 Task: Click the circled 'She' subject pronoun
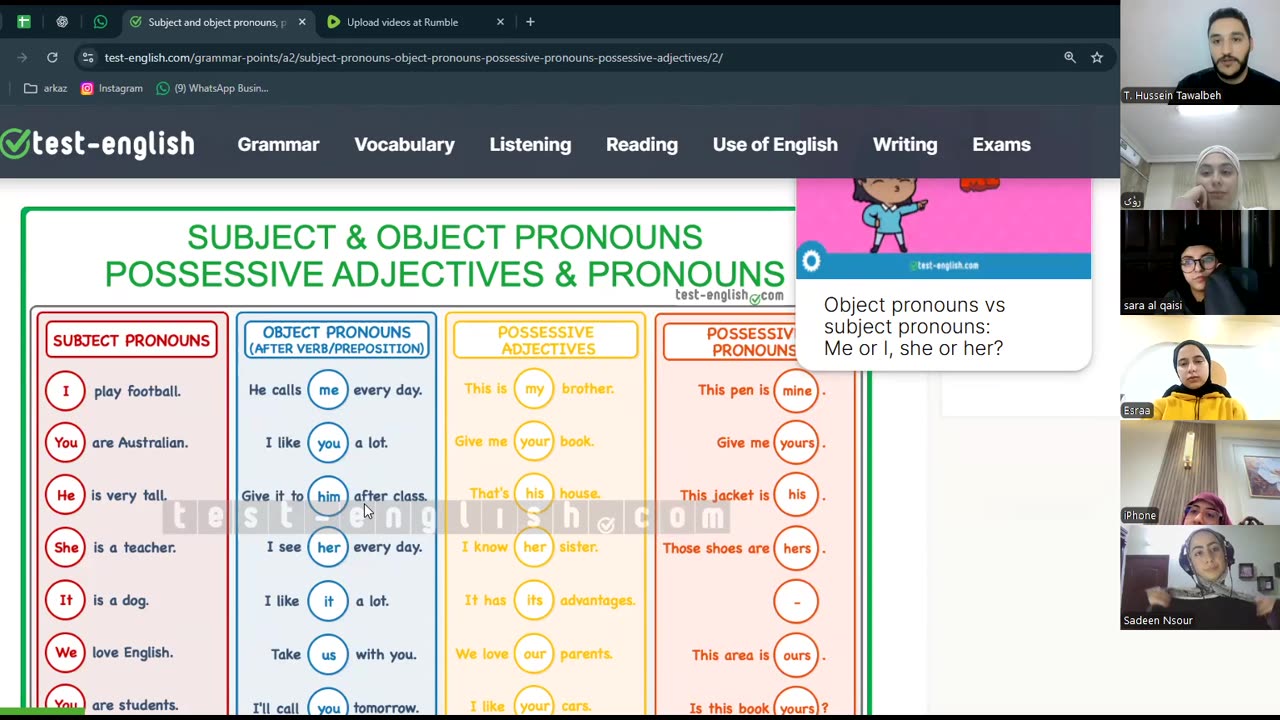(65, 547)
